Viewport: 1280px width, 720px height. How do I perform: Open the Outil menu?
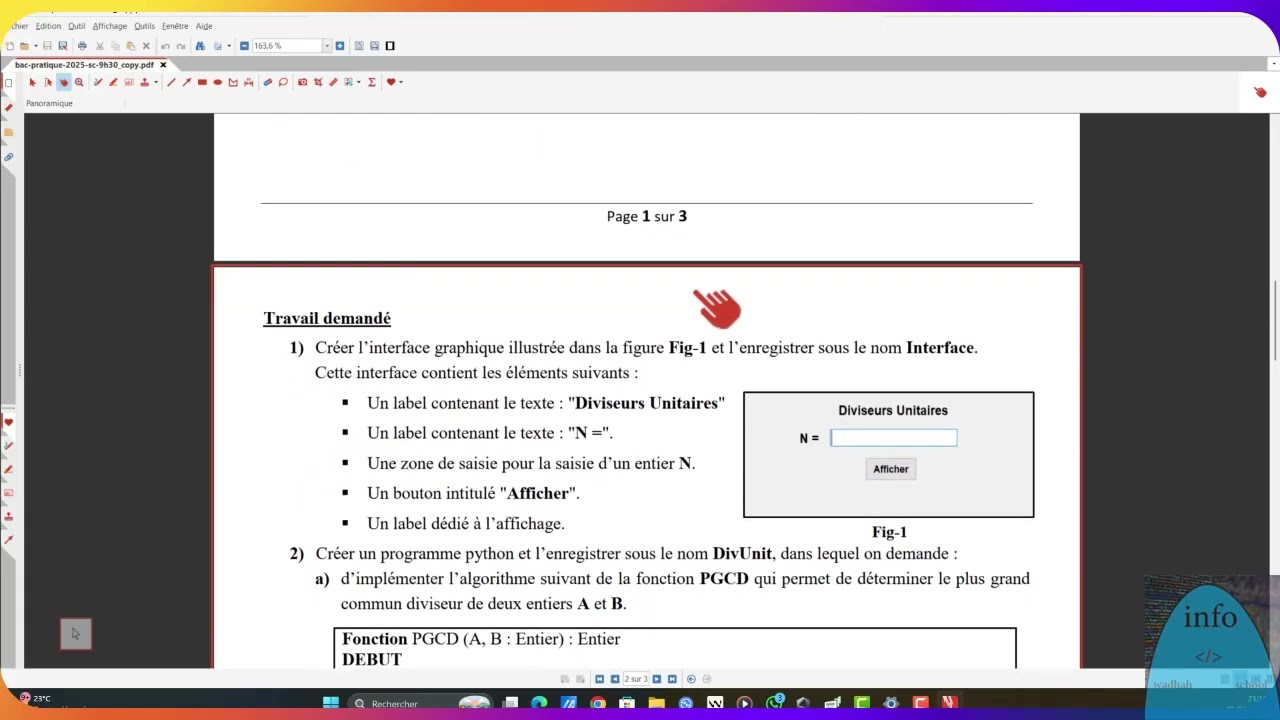coord(77,26)
